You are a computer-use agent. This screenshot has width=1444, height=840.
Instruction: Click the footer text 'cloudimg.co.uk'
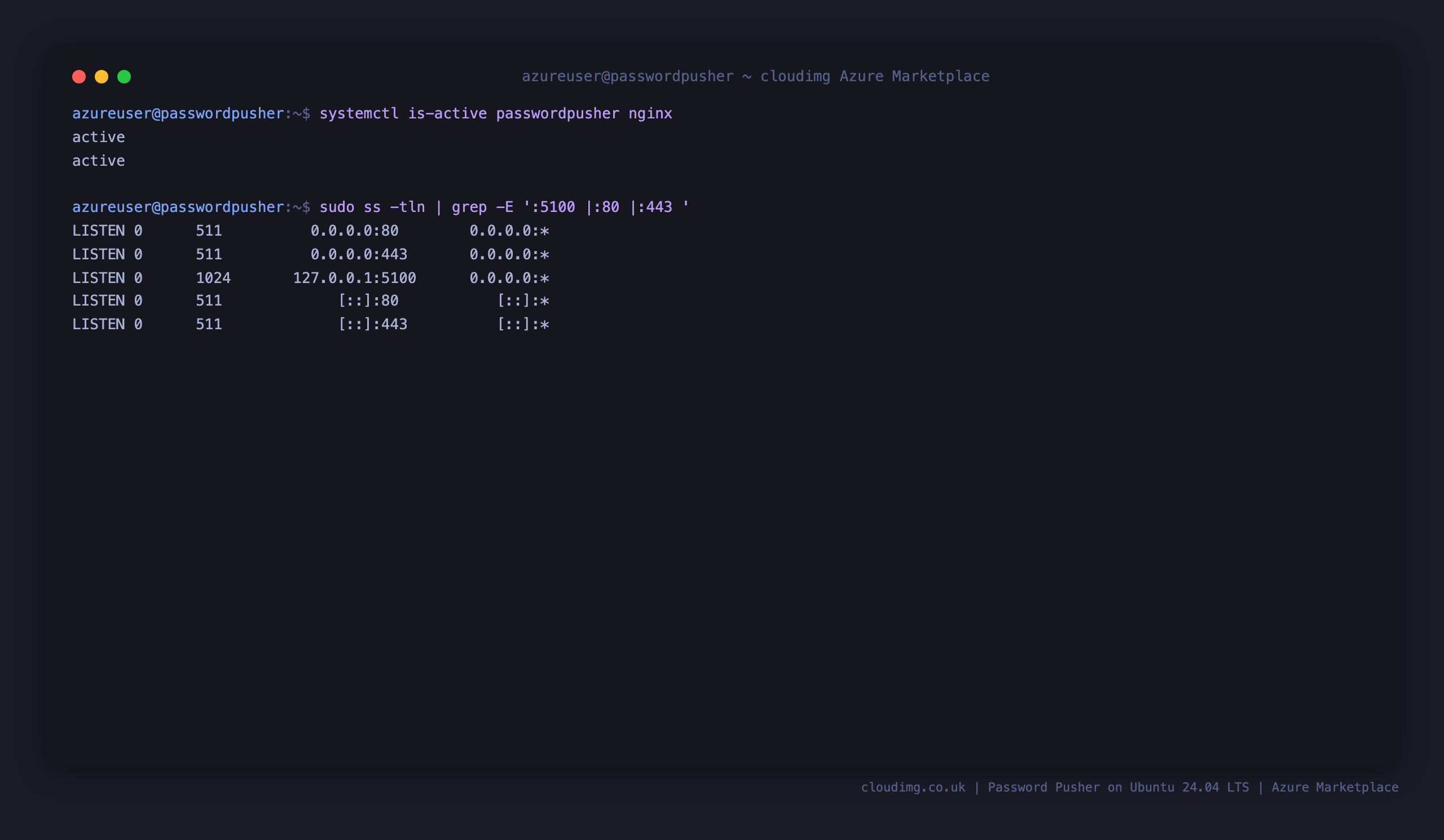pyautogui.click(x=913, y=788)
